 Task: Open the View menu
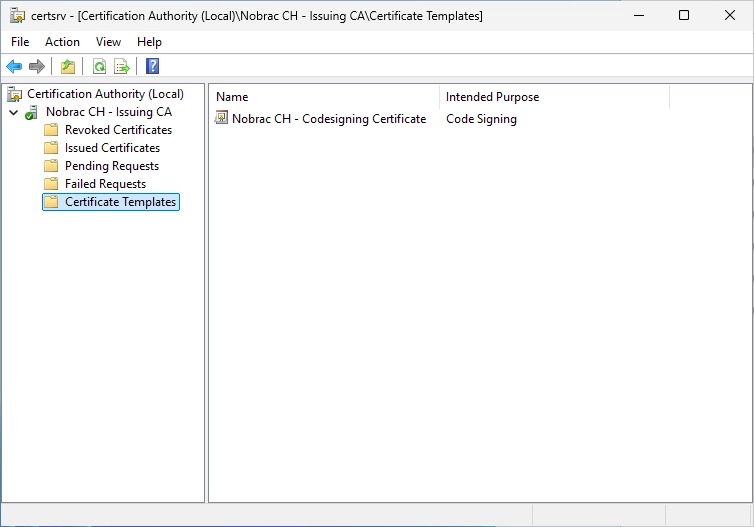[x=108, y=42]
